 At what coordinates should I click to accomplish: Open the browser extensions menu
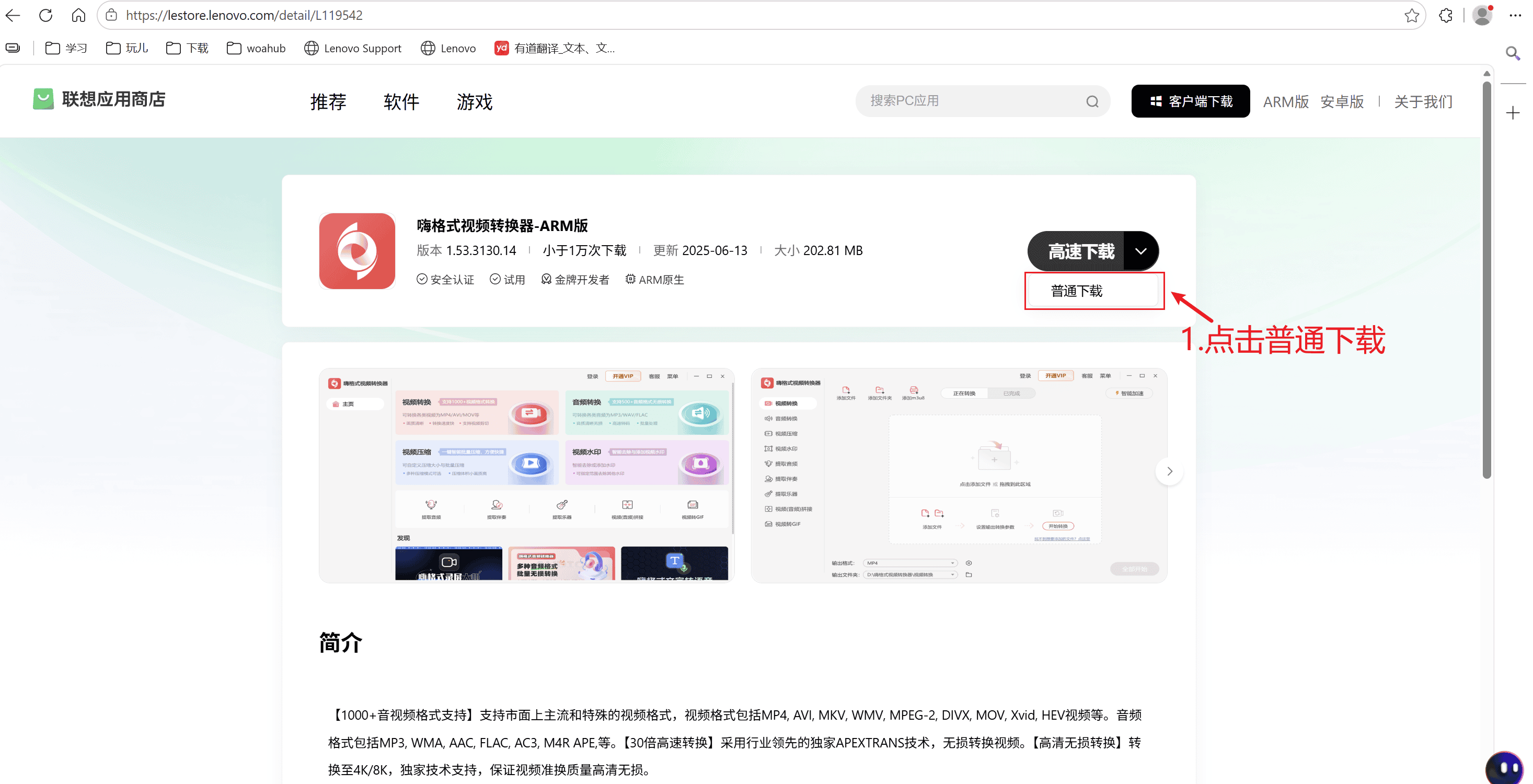coord(1446,16)
